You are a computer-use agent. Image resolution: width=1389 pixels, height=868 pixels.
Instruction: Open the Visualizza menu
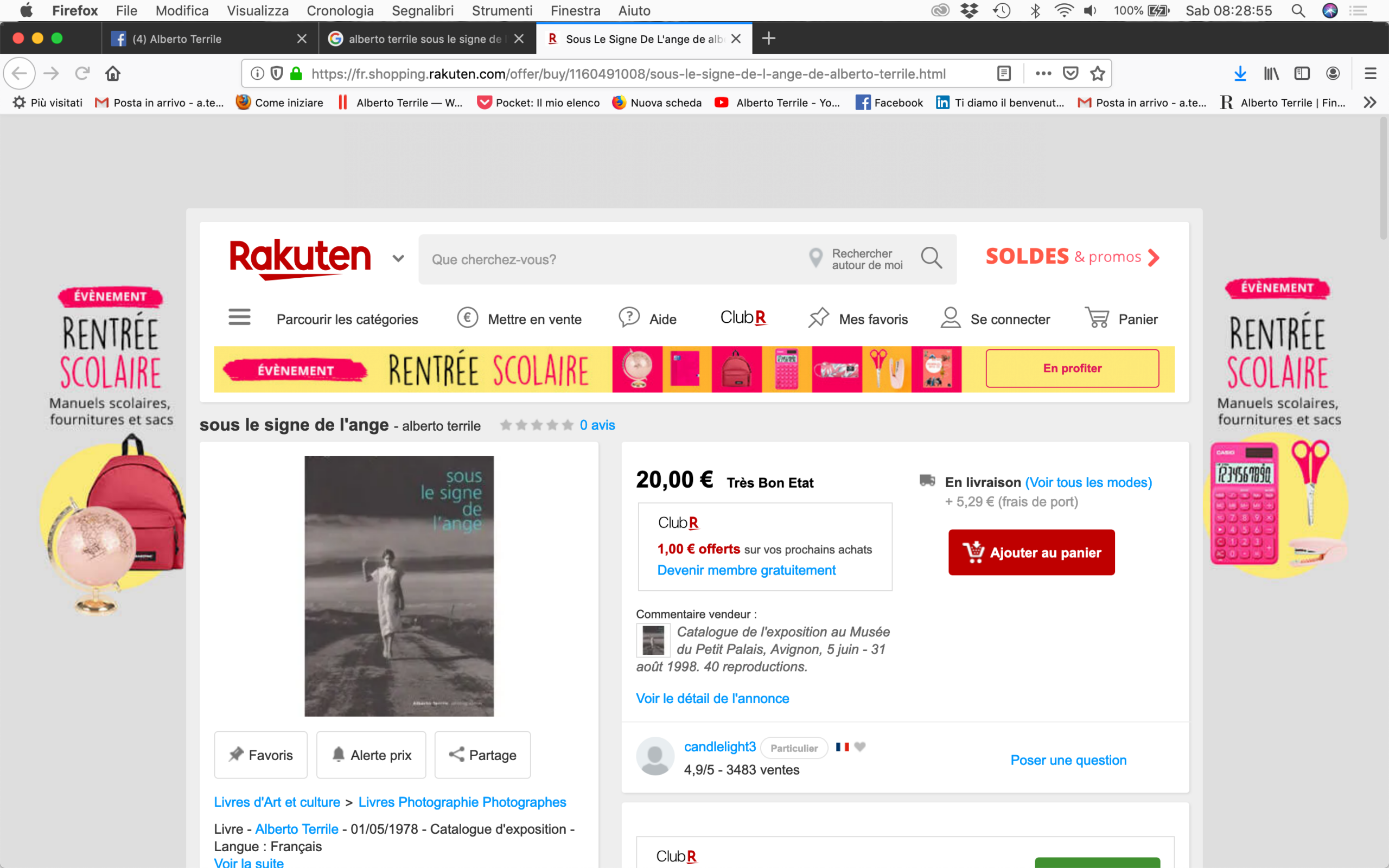[258, 10]
